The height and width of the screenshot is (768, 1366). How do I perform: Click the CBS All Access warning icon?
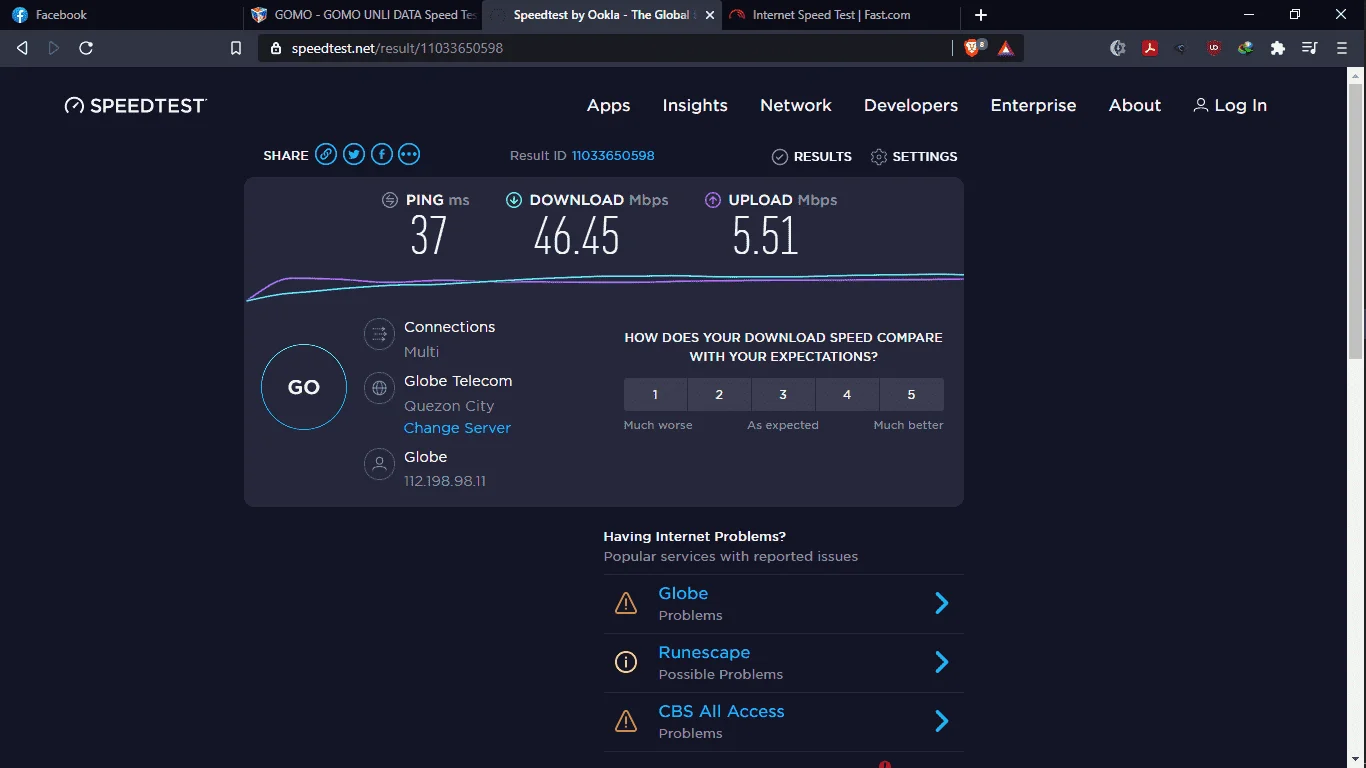pos(626,721)
